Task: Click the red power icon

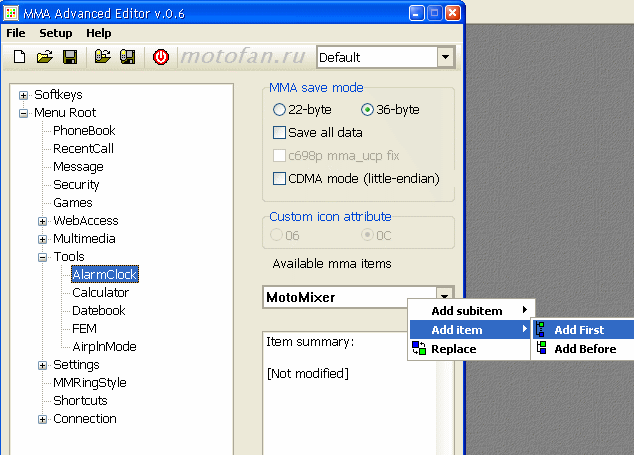Action: pos(161,57)
